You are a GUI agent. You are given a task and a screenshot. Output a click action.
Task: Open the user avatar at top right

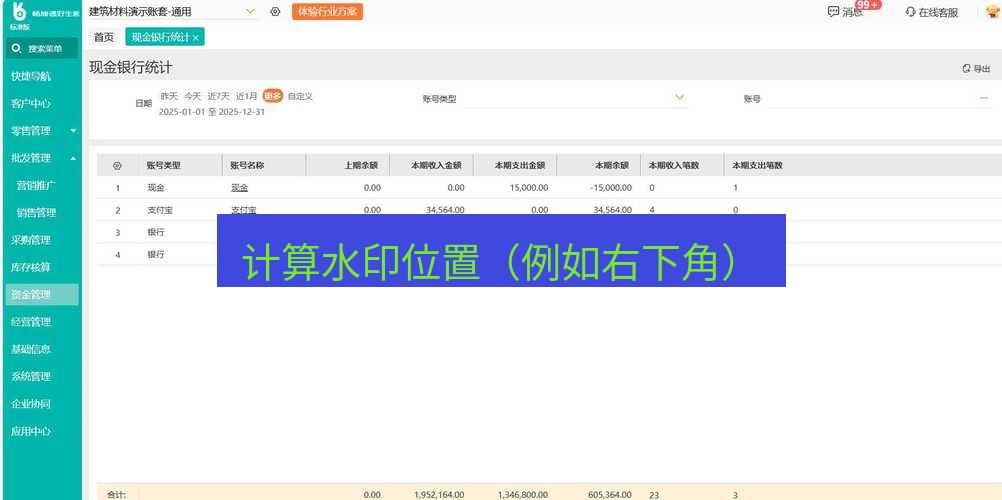click(x=992, y=12)
